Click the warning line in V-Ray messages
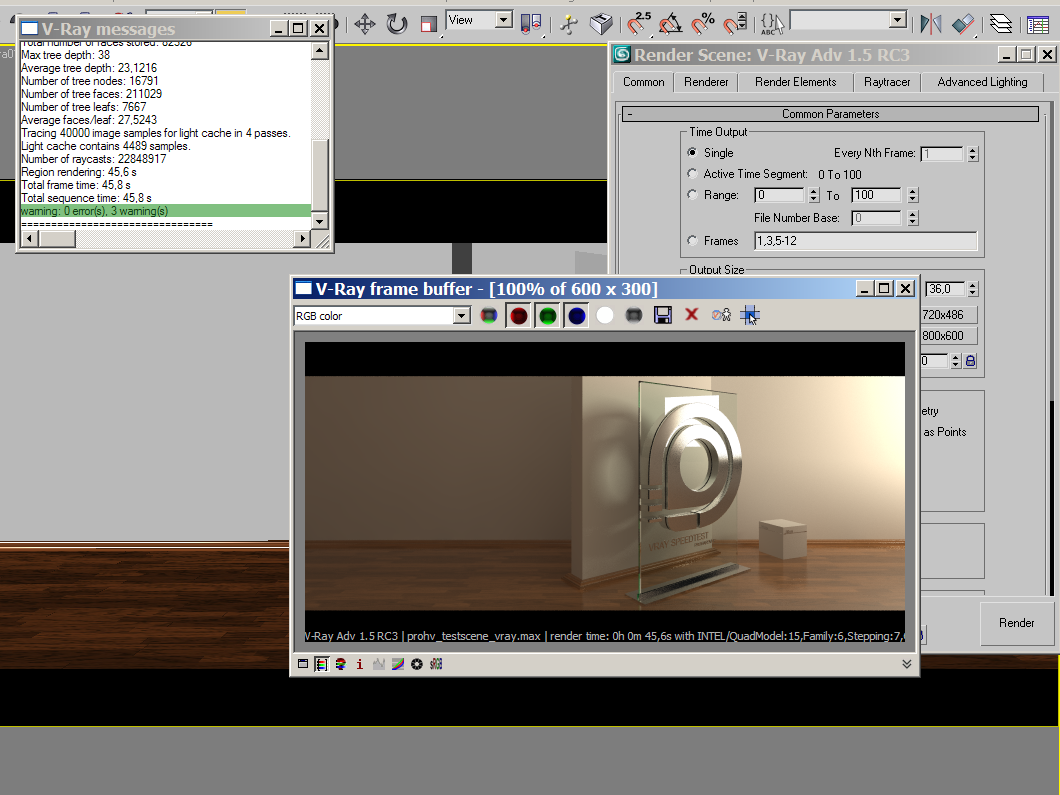 [x=166, y=211]
